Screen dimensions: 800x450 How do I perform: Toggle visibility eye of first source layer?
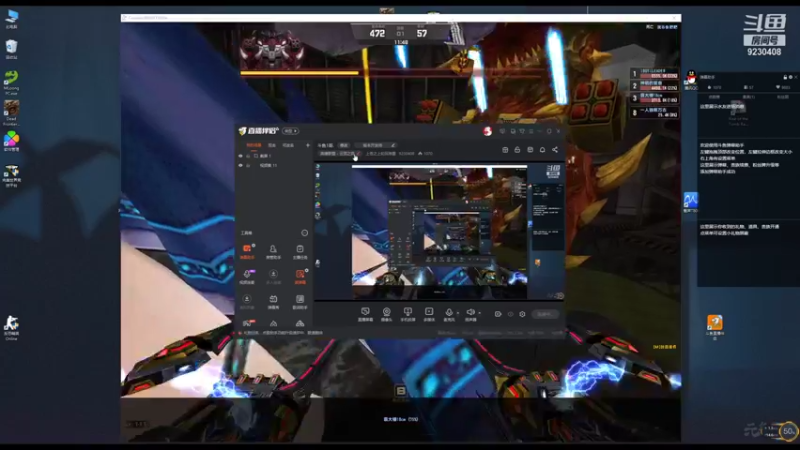(241, 156)
